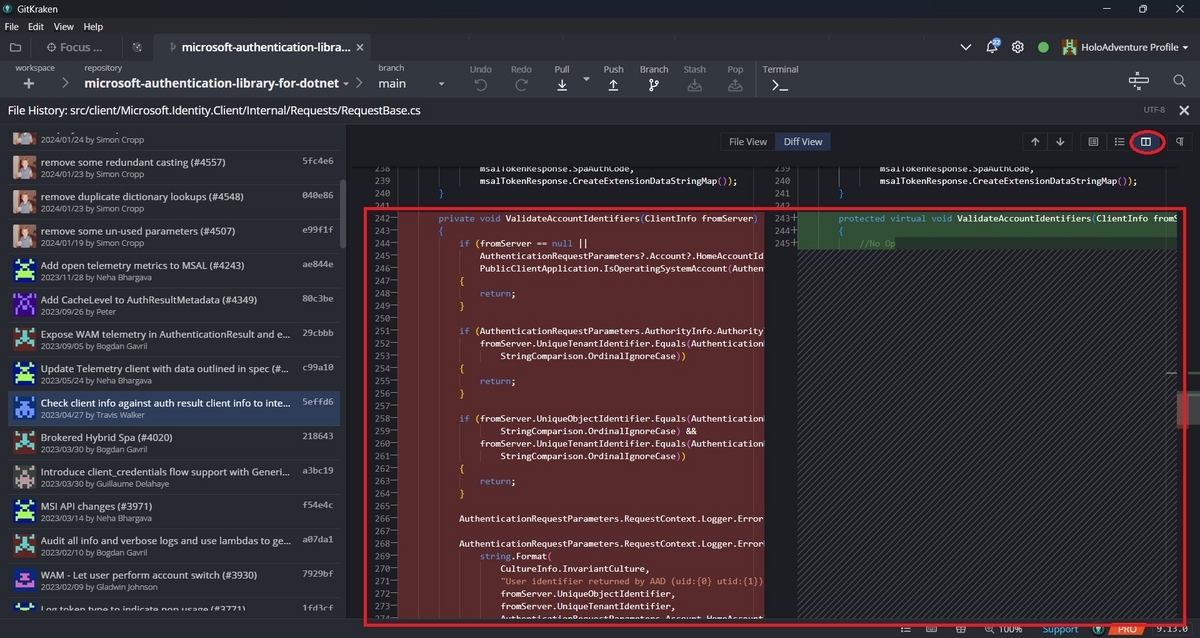This screenshot has width=1200, height=638.
Task: Expand the workspace breadcrumb chevron
Action: click(x=66, y=84)
